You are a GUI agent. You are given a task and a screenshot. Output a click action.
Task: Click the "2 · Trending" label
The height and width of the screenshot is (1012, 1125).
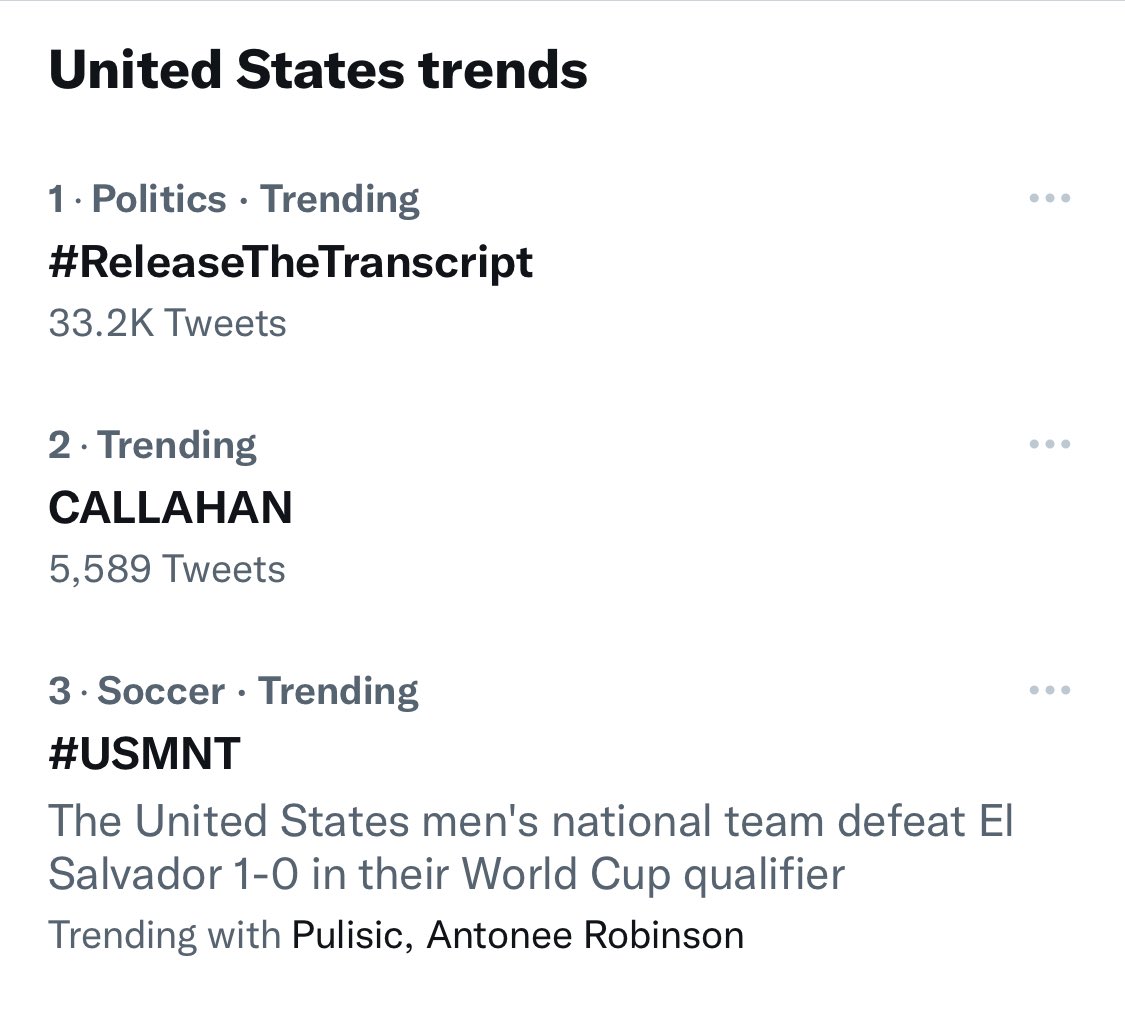152,445
